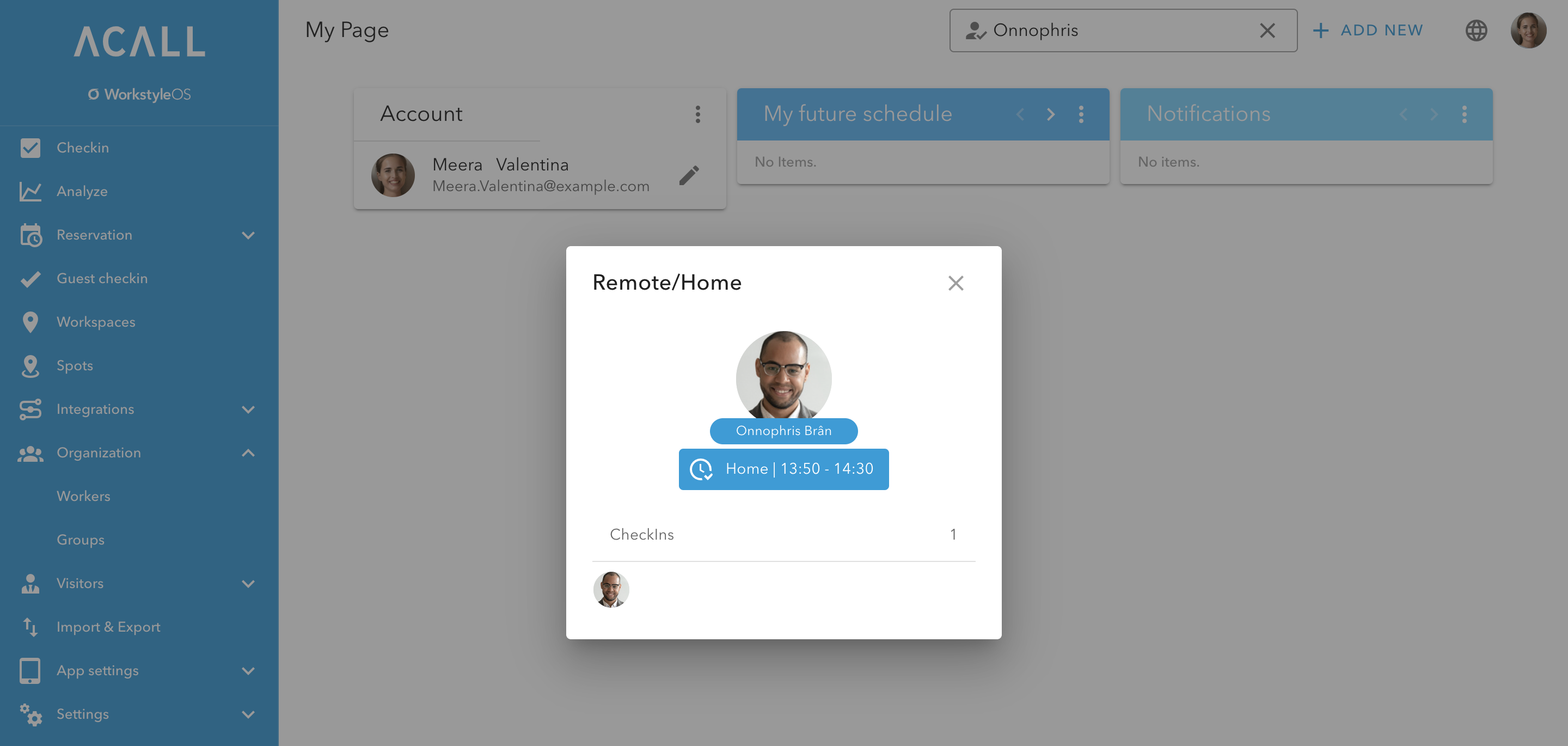Viewport: 1568px width, 746px height.
Task: Expand the Visitors menu chevron
Action: [248, 583]
